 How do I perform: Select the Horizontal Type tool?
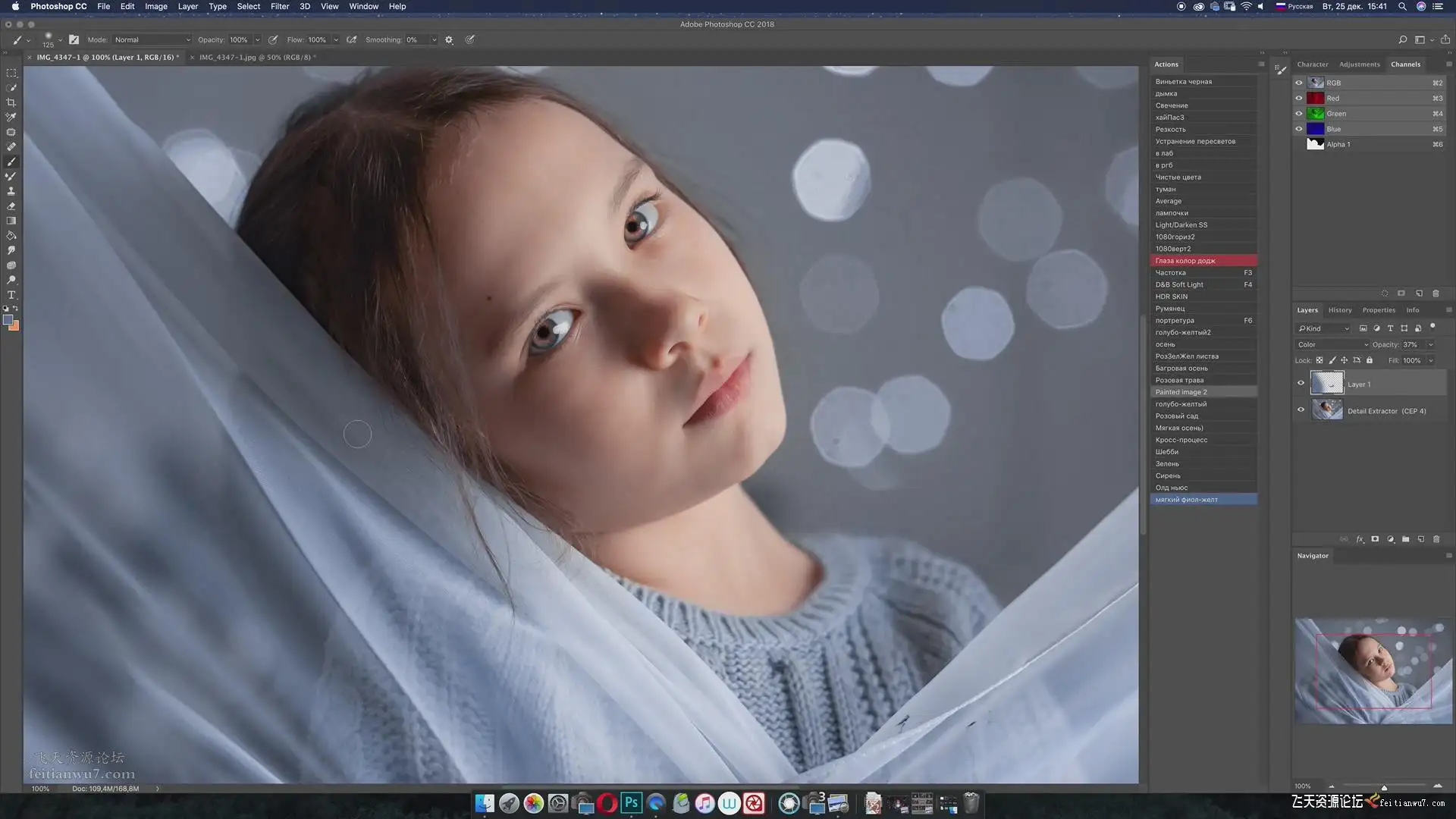pyautogui.click(x=11, y=295)
